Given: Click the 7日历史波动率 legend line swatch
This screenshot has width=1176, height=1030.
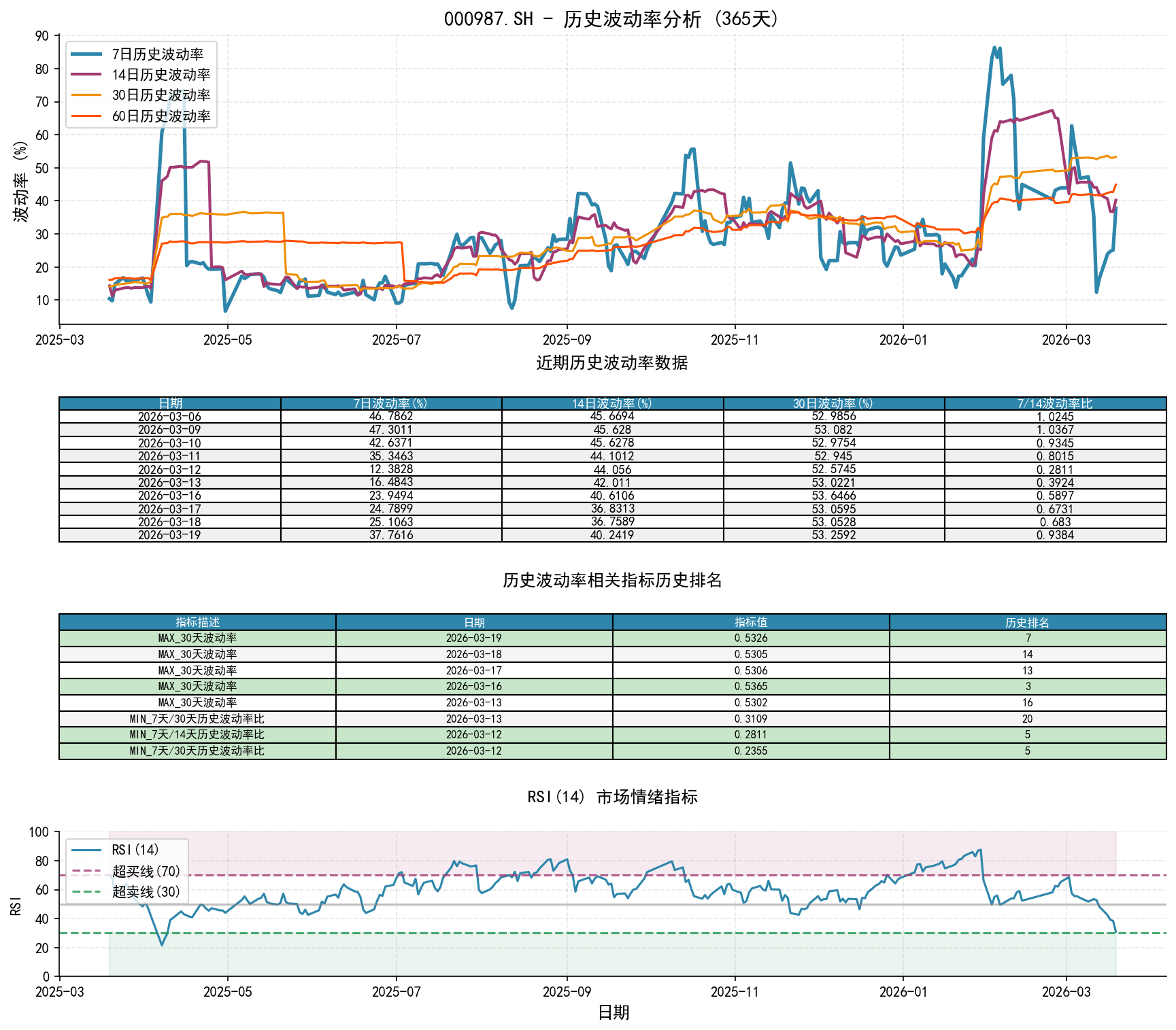Looking at the screenshot, I should pos(87,54).
